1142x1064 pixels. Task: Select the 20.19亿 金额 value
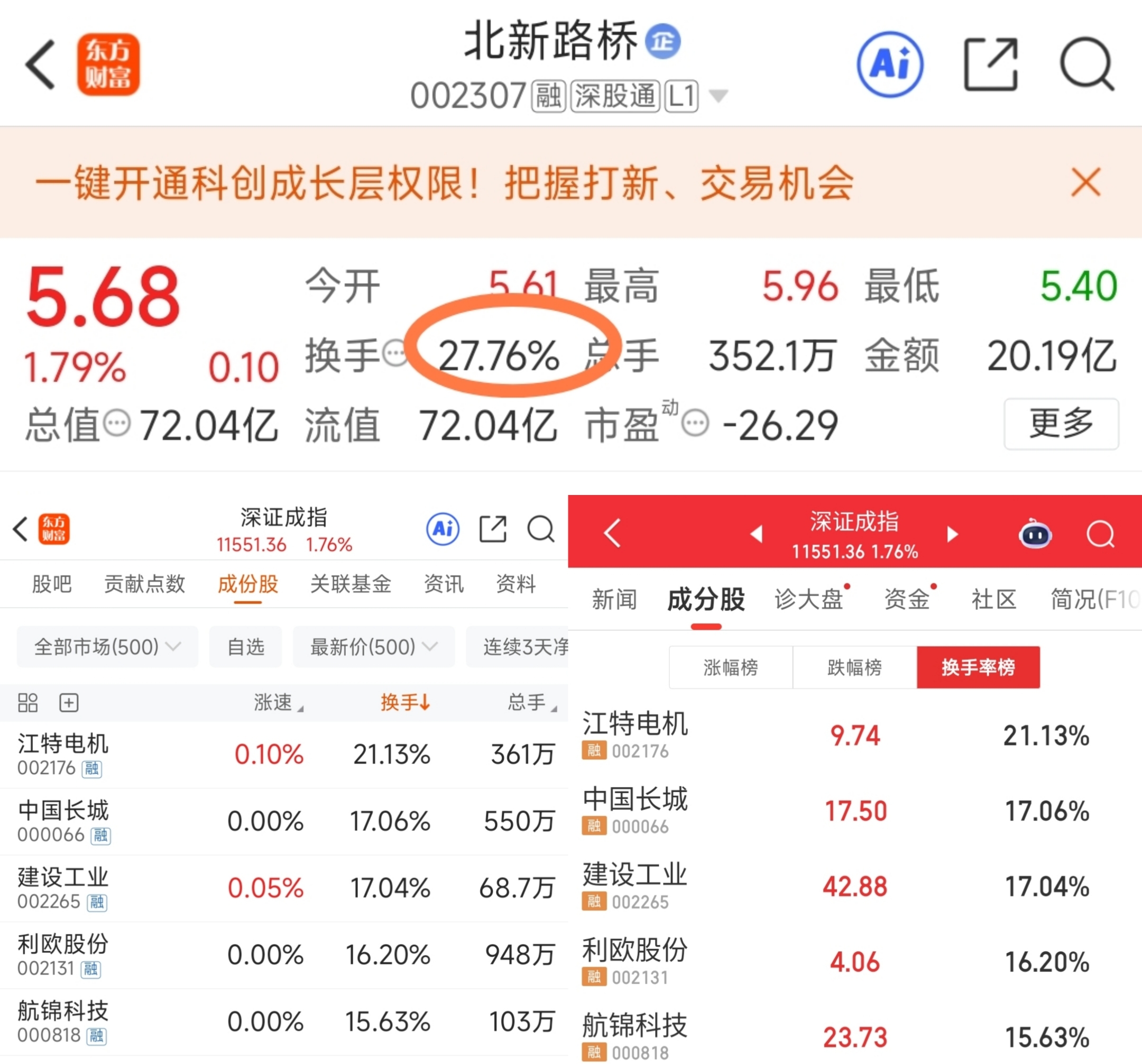[x=1052, y=355]
